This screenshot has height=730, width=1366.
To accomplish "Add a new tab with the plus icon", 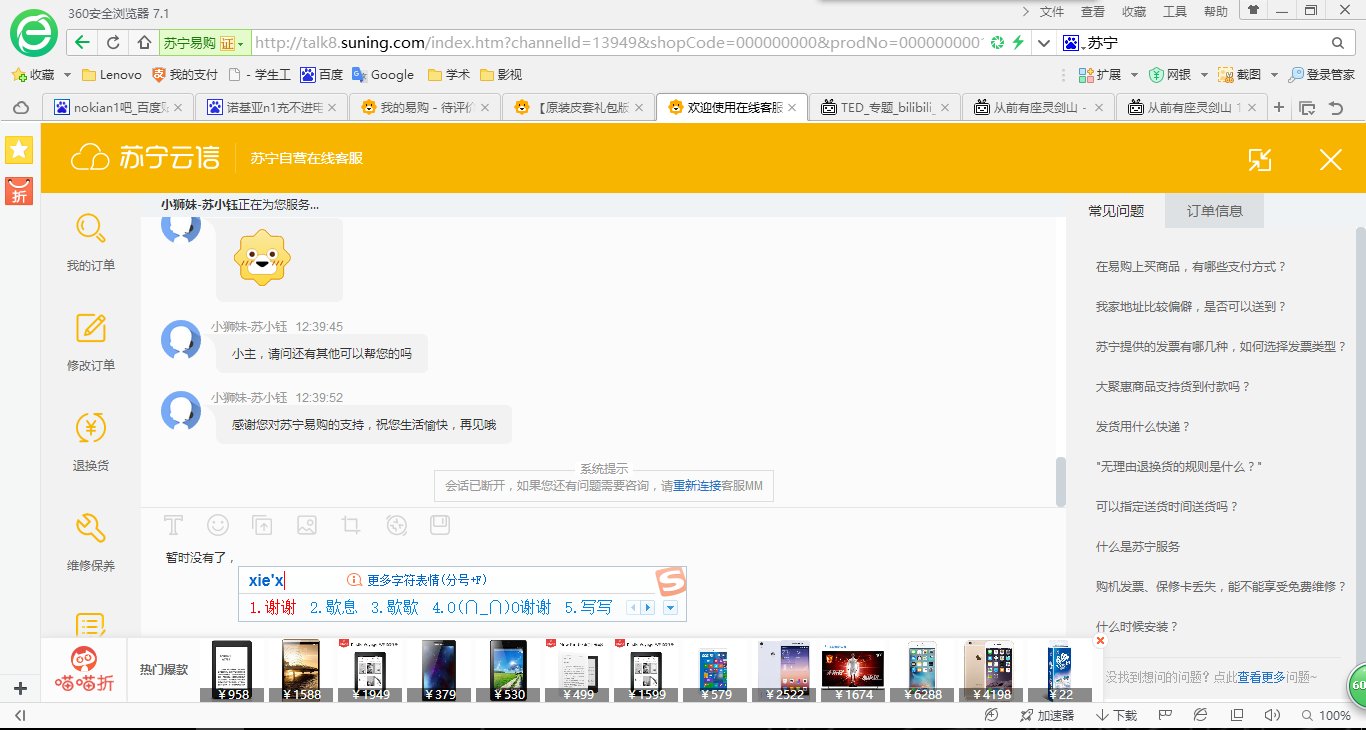I will point(1278,108).
